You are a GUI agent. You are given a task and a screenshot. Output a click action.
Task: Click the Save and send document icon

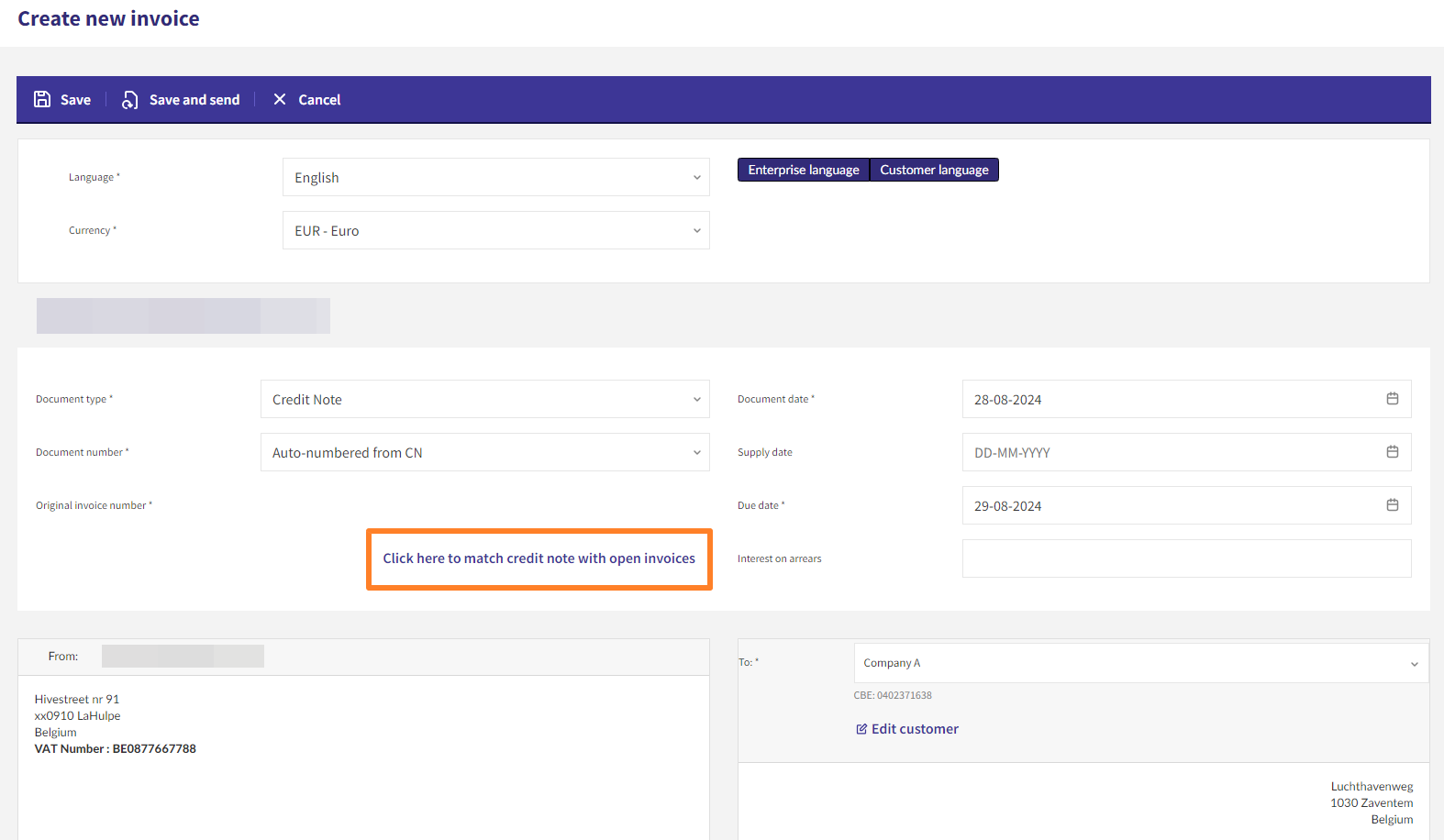[x=130, y=100]
